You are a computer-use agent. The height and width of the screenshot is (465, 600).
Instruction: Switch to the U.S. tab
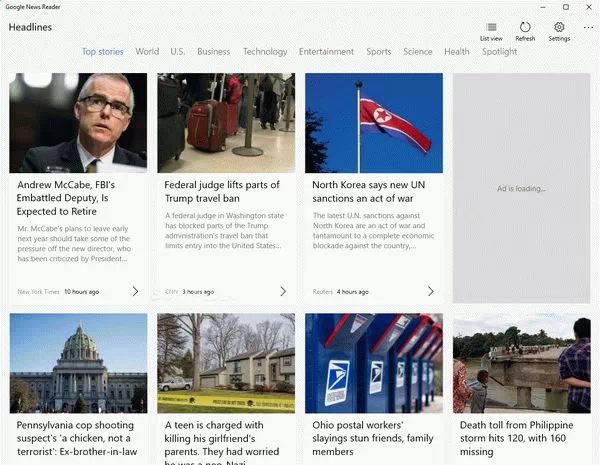coord(178,52)
